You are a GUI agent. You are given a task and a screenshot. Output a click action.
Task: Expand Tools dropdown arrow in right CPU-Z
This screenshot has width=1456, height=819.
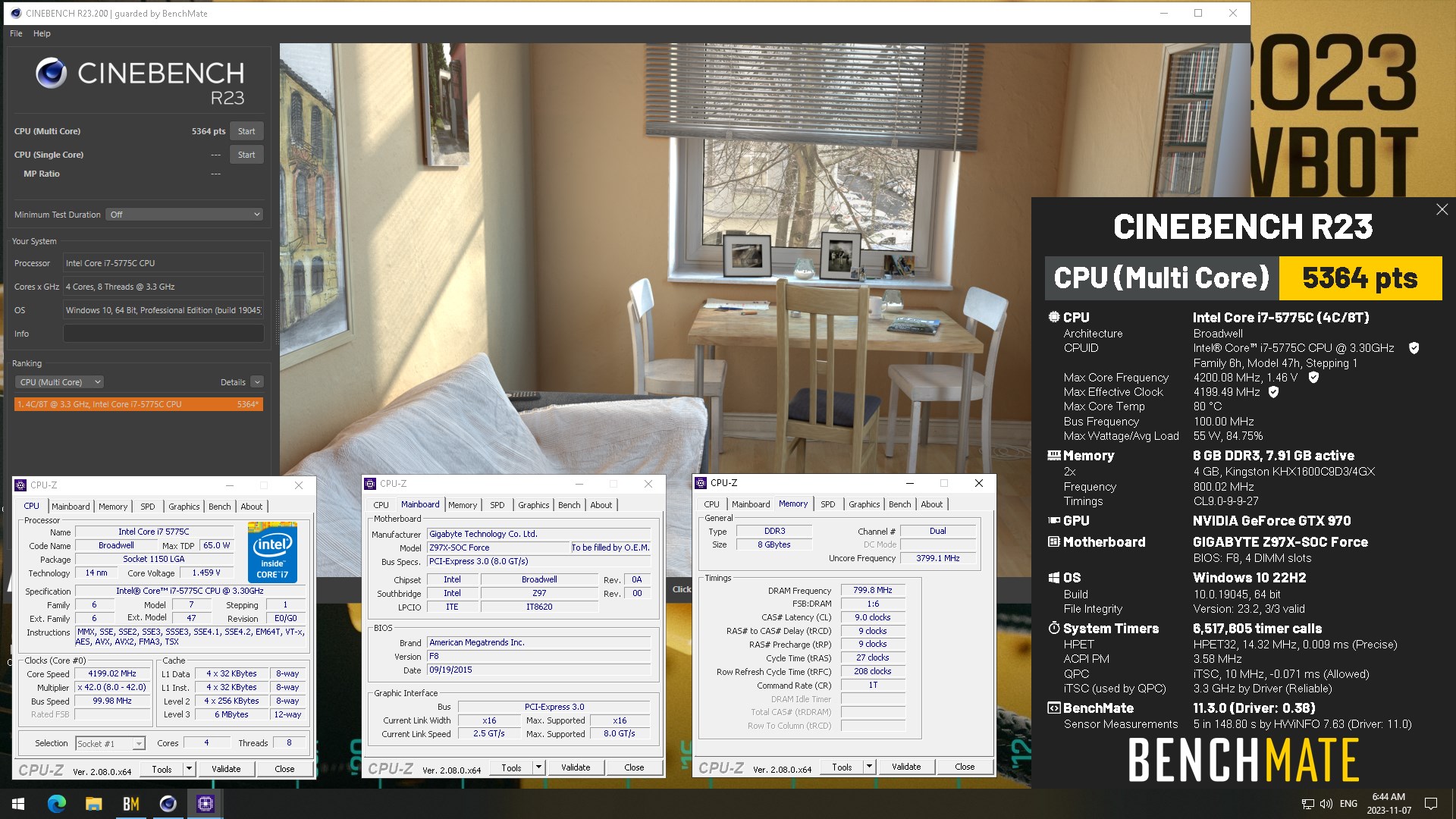click(x=870, y=767)
